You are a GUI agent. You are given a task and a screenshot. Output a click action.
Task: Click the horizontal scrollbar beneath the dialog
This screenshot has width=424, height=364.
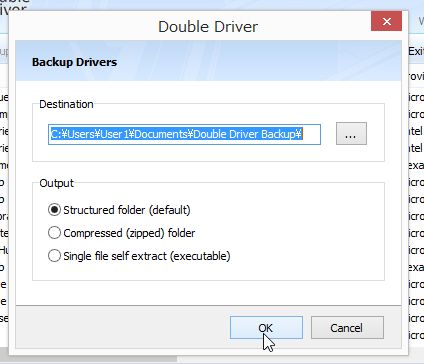coord(88,360)
